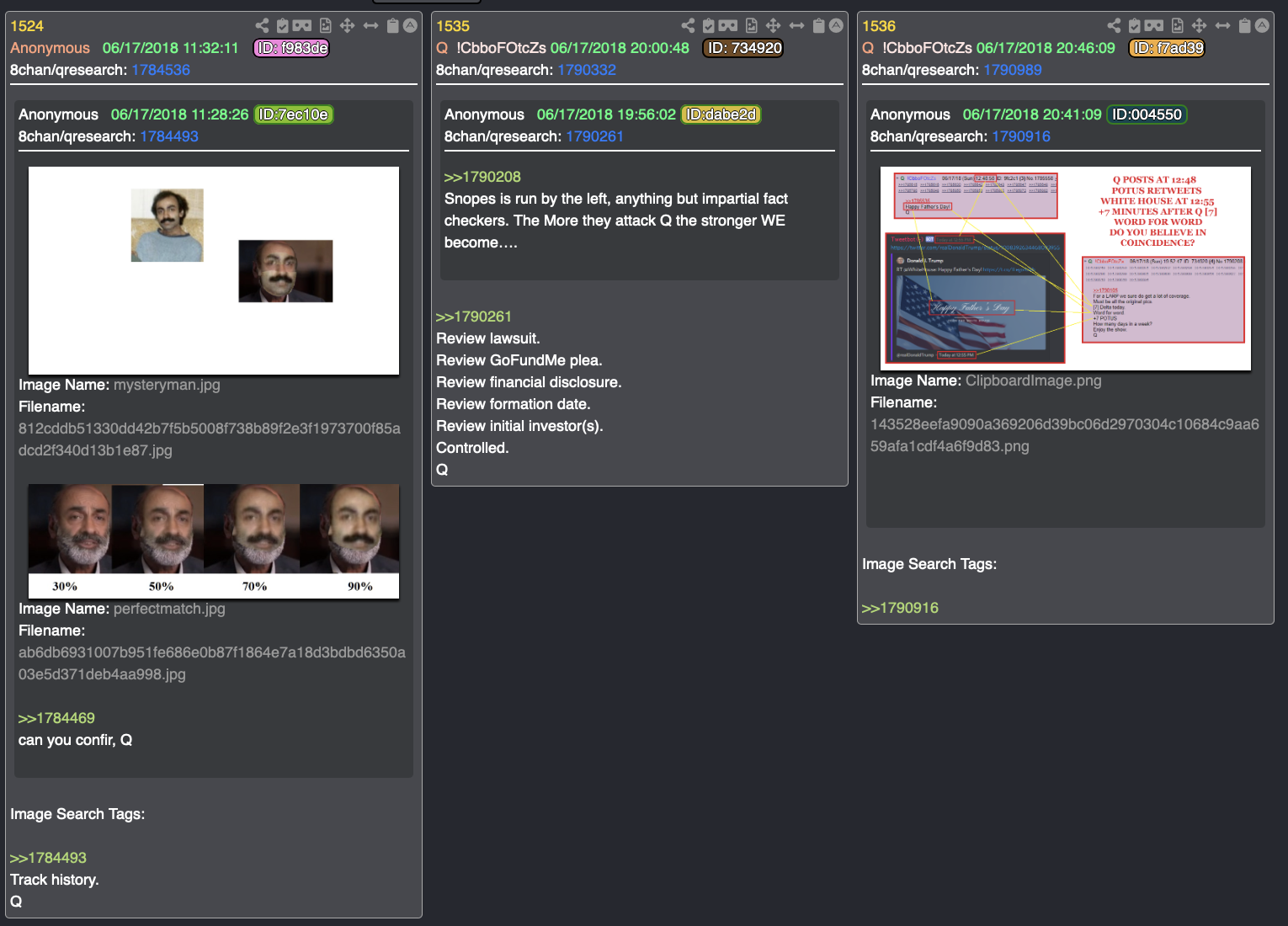The image size is (1288, 926).
Task: Click the timestamp 06/17/2018 11:32:11
Action: point(171,48)
